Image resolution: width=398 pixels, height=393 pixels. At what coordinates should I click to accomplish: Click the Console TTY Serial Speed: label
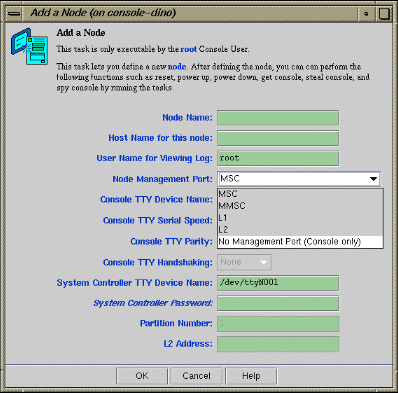[158, 221]
